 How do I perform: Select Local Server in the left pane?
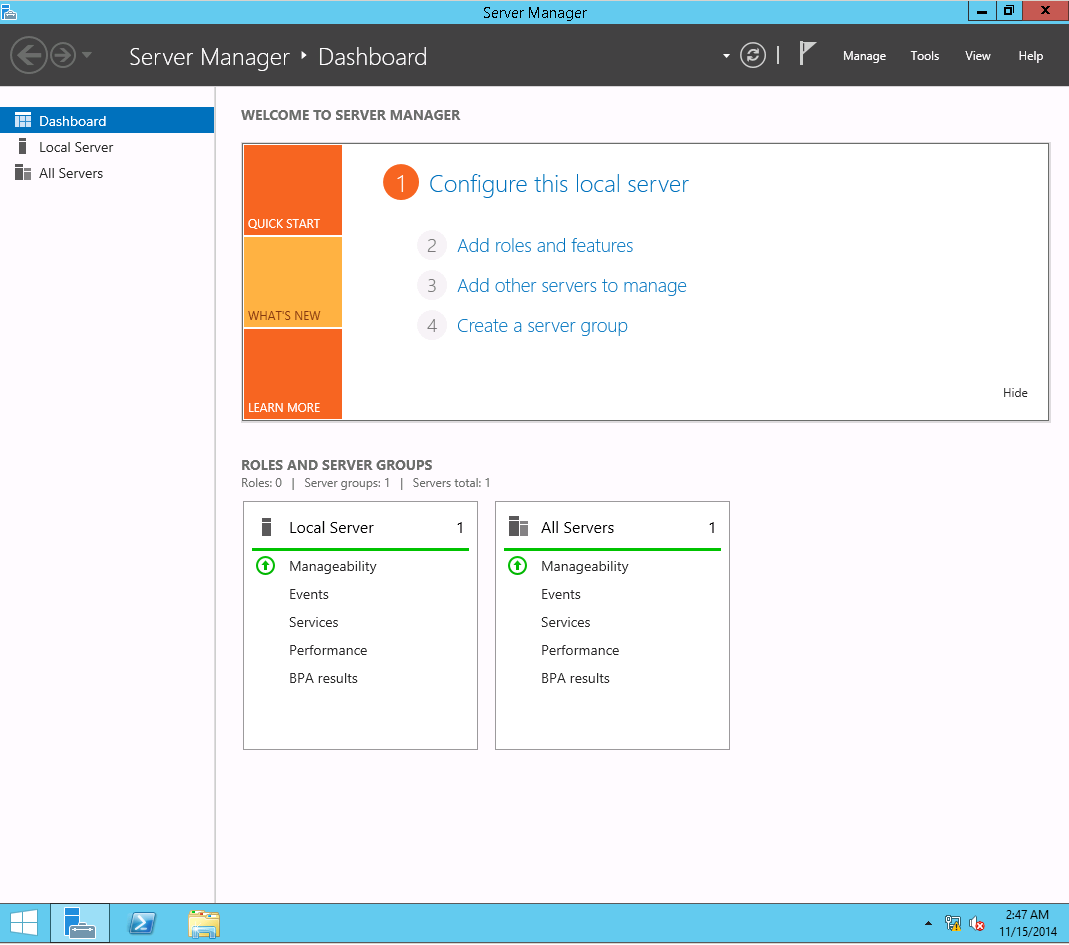[107, 147]
